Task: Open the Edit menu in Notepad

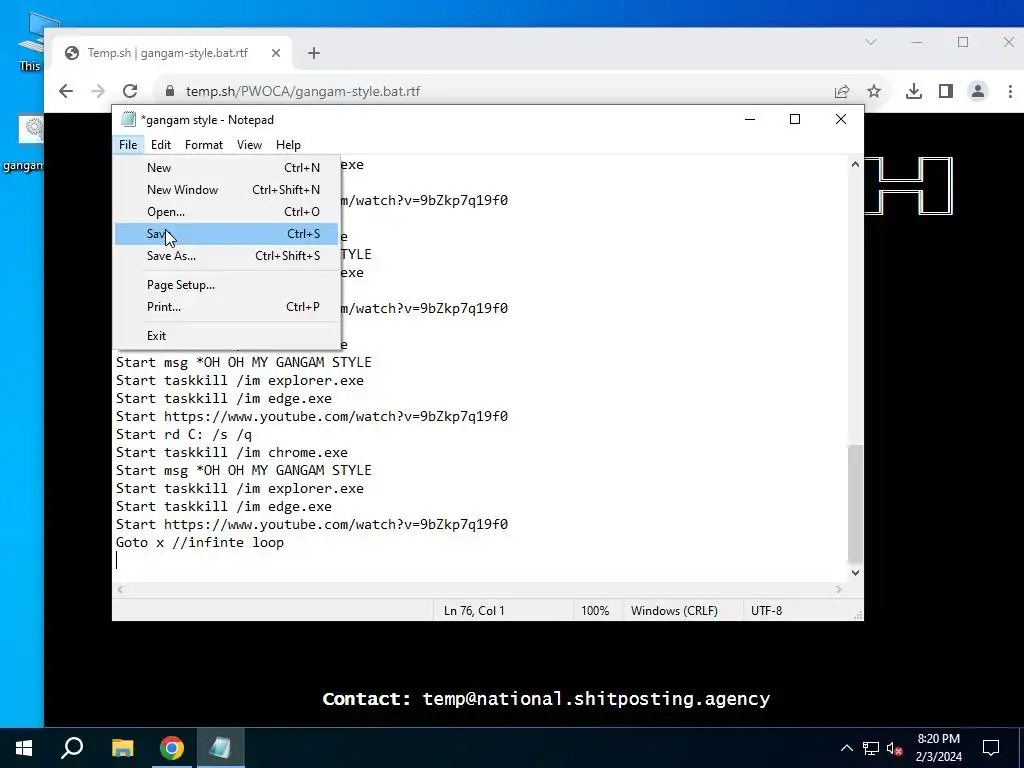Action: coord(161,145)
